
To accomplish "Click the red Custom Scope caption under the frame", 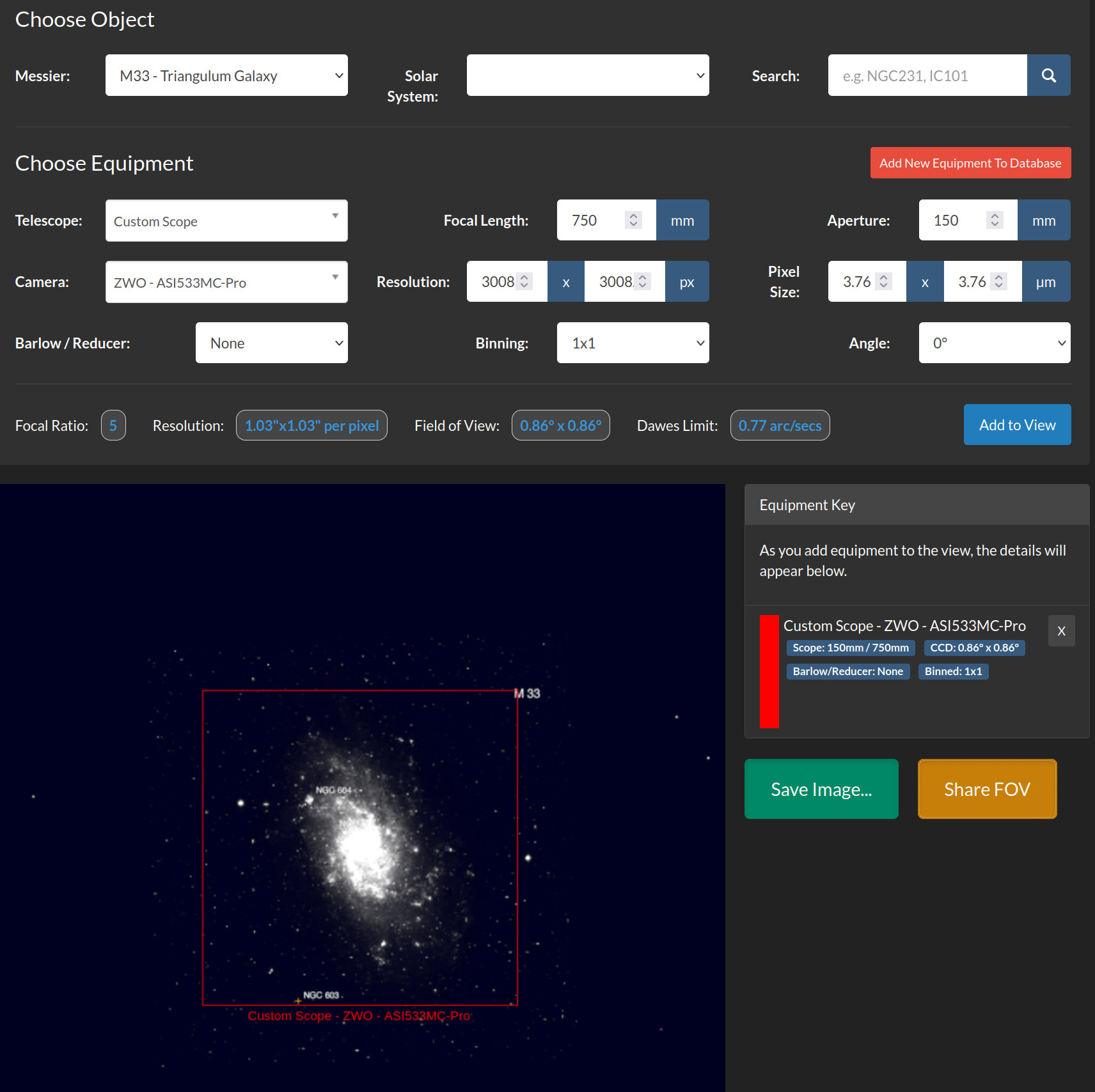I will (x=359, y=1016).
